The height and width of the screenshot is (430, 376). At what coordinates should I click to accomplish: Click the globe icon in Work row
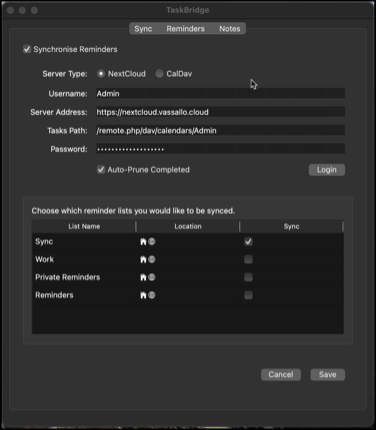coord(152,259)
